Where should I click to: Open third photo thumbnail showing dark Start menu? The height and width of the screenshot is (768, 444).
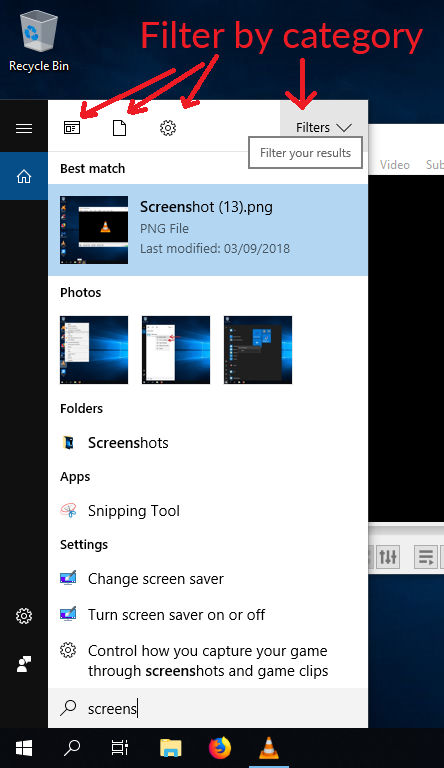click(258, 350)
